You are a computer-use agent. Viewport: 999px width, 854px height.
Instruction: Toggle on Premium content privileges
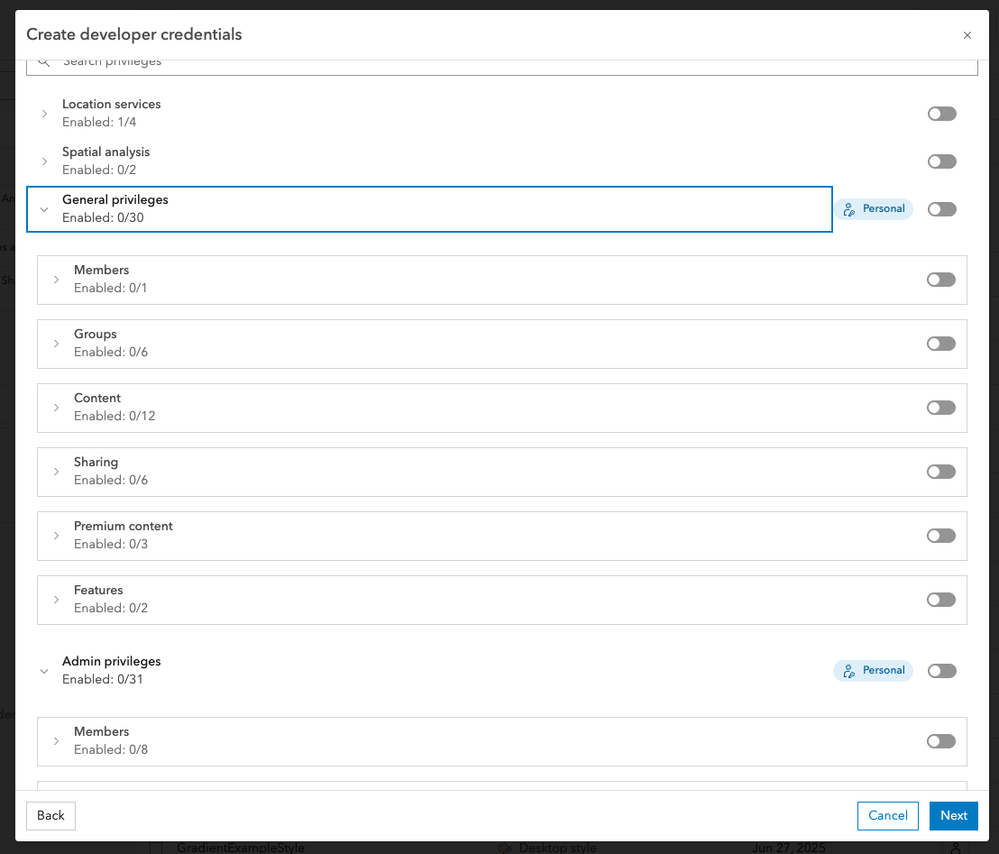tap(941, 536)
